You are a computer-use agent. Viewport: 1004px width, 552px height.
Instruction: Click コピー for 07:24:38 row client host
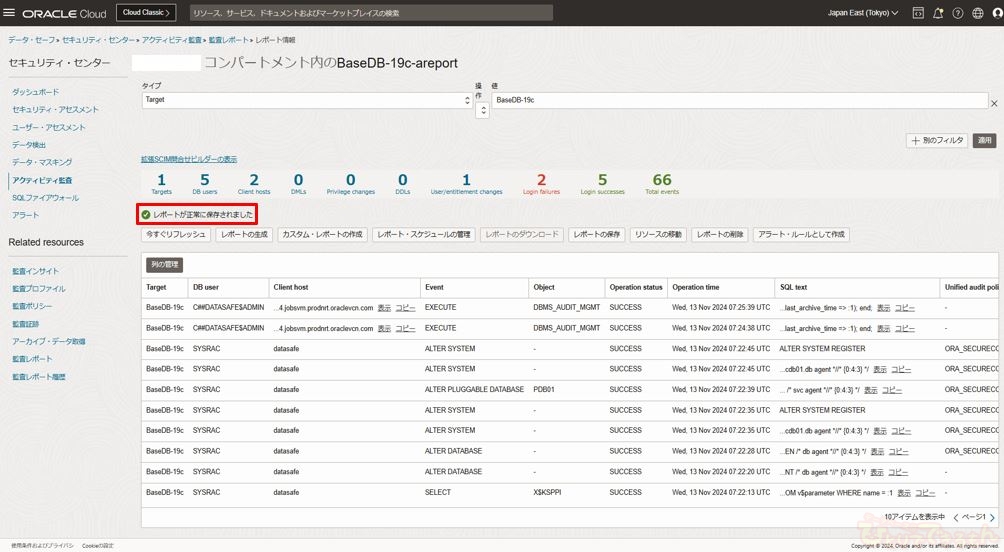405,329
